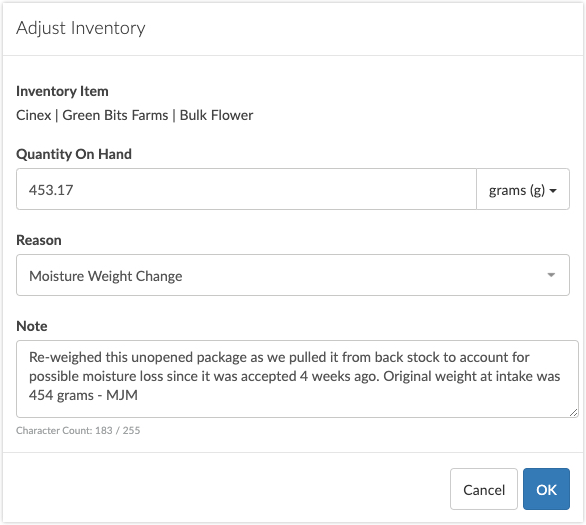Click the caret arrow beside grams (g)
Image resolution: width=586 pixels, height=525 pixels.
tap(553, 191)
